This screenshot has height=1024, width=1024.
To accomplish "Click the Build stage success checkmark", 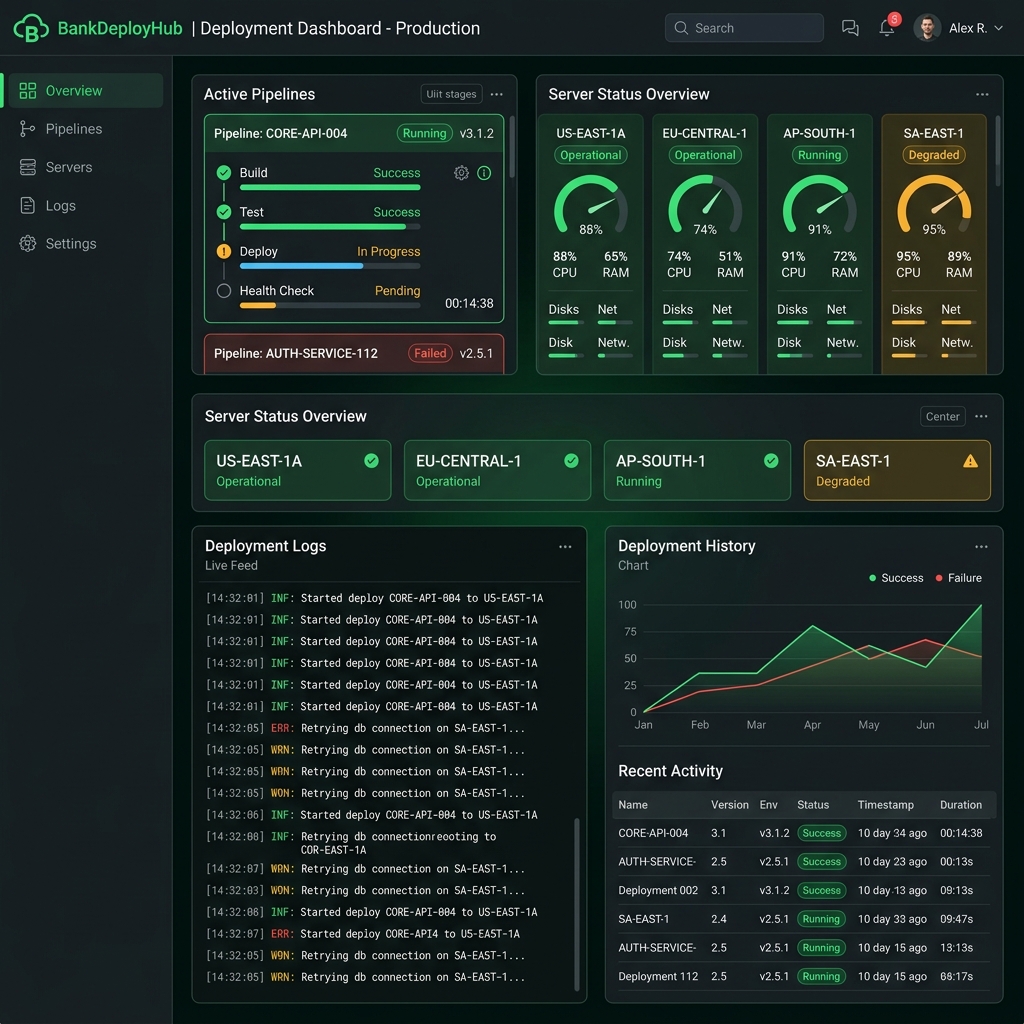I will point(224,172).
